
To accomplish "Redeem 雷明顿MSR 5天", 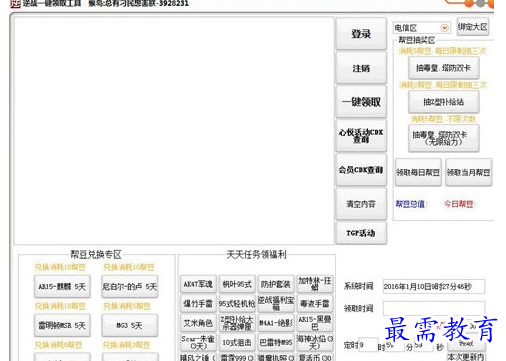I will coord(62,325).
